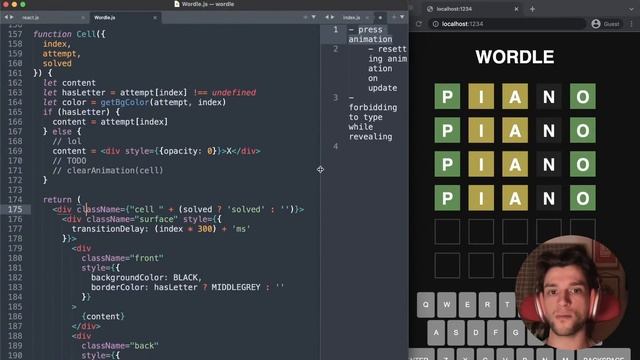Click line number 175 in the gutter

click(15, 209)
